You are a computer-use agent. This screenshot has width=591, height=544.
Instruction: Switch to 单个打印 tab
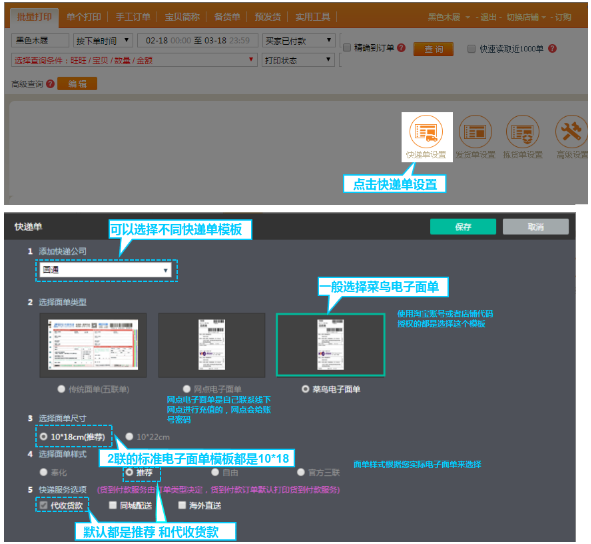click(x=84, y=17)
